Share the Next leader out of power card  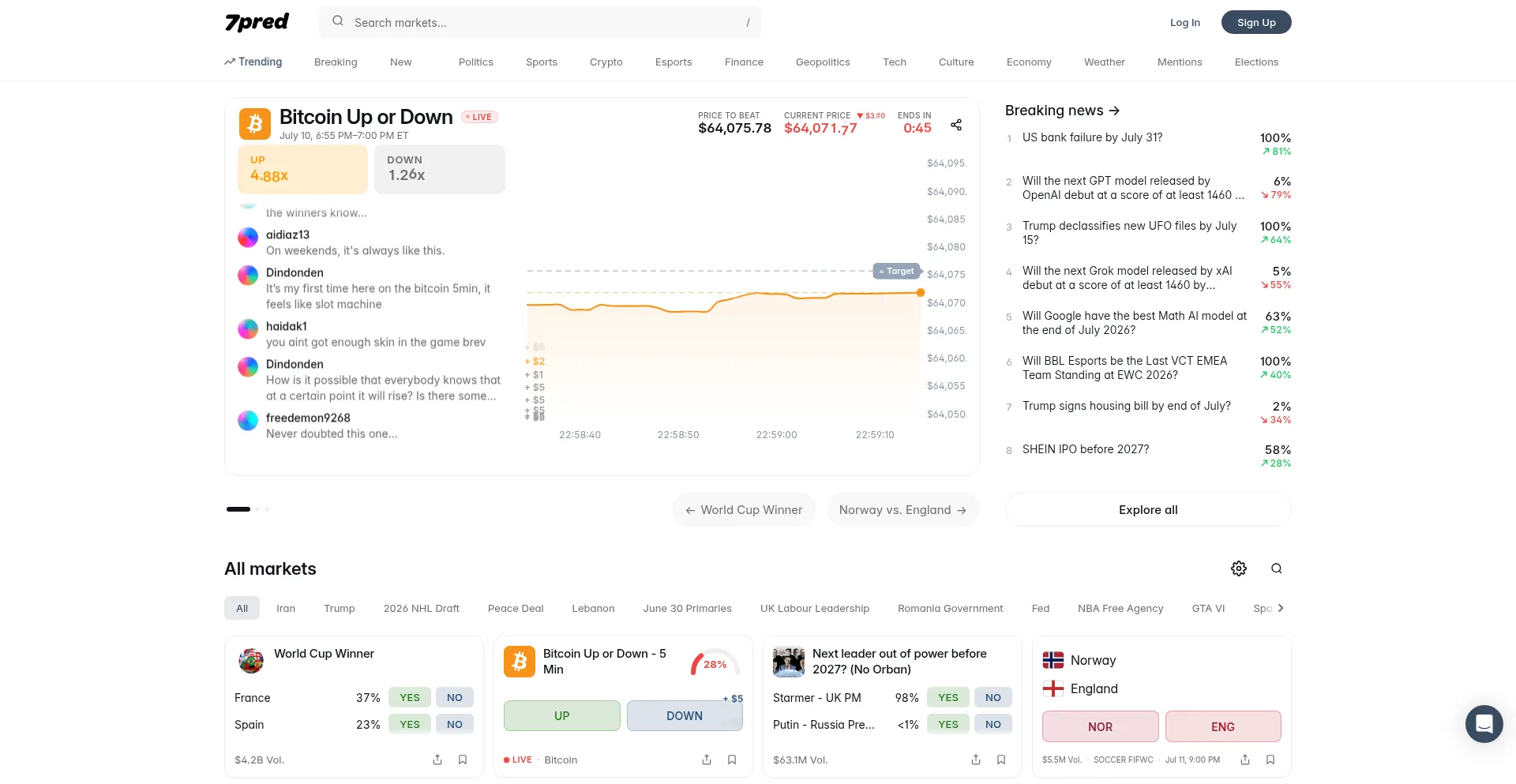(x=976, y=760)
